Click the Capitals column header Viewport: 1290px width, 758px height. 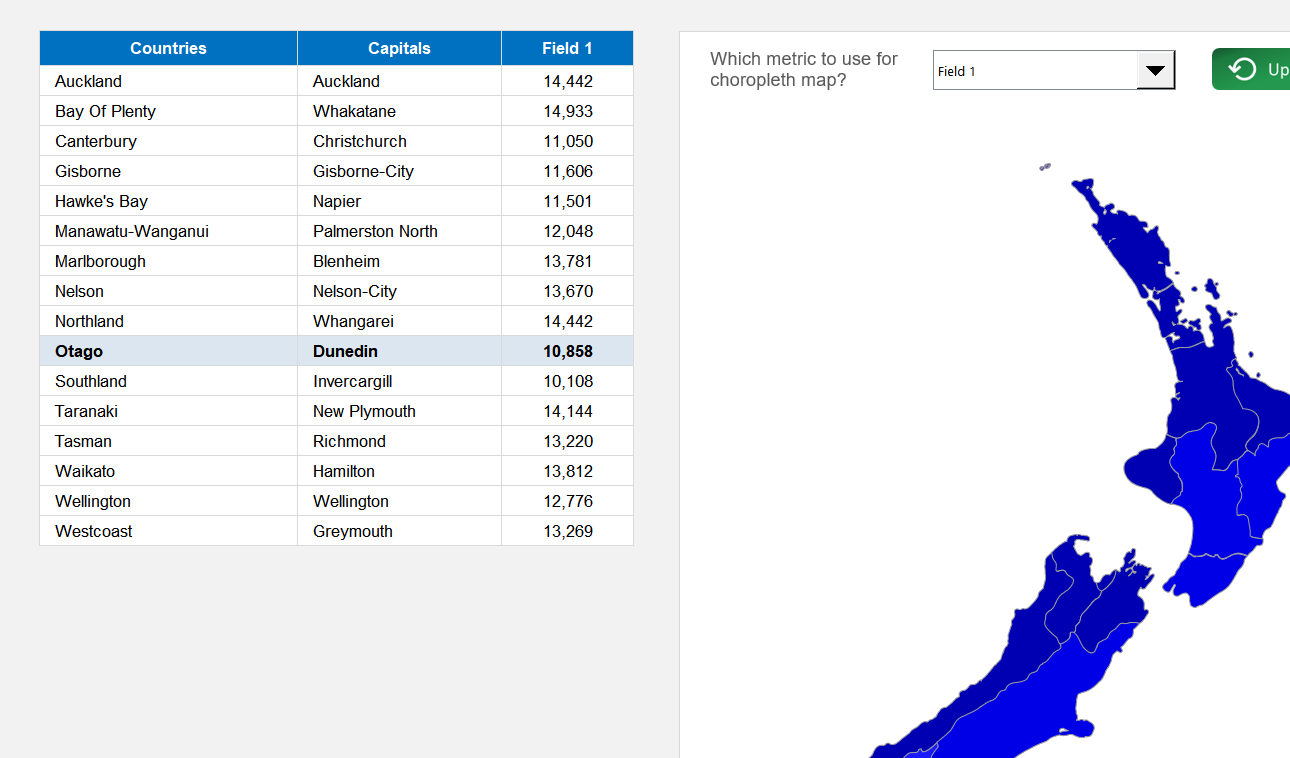pos(398,47)
